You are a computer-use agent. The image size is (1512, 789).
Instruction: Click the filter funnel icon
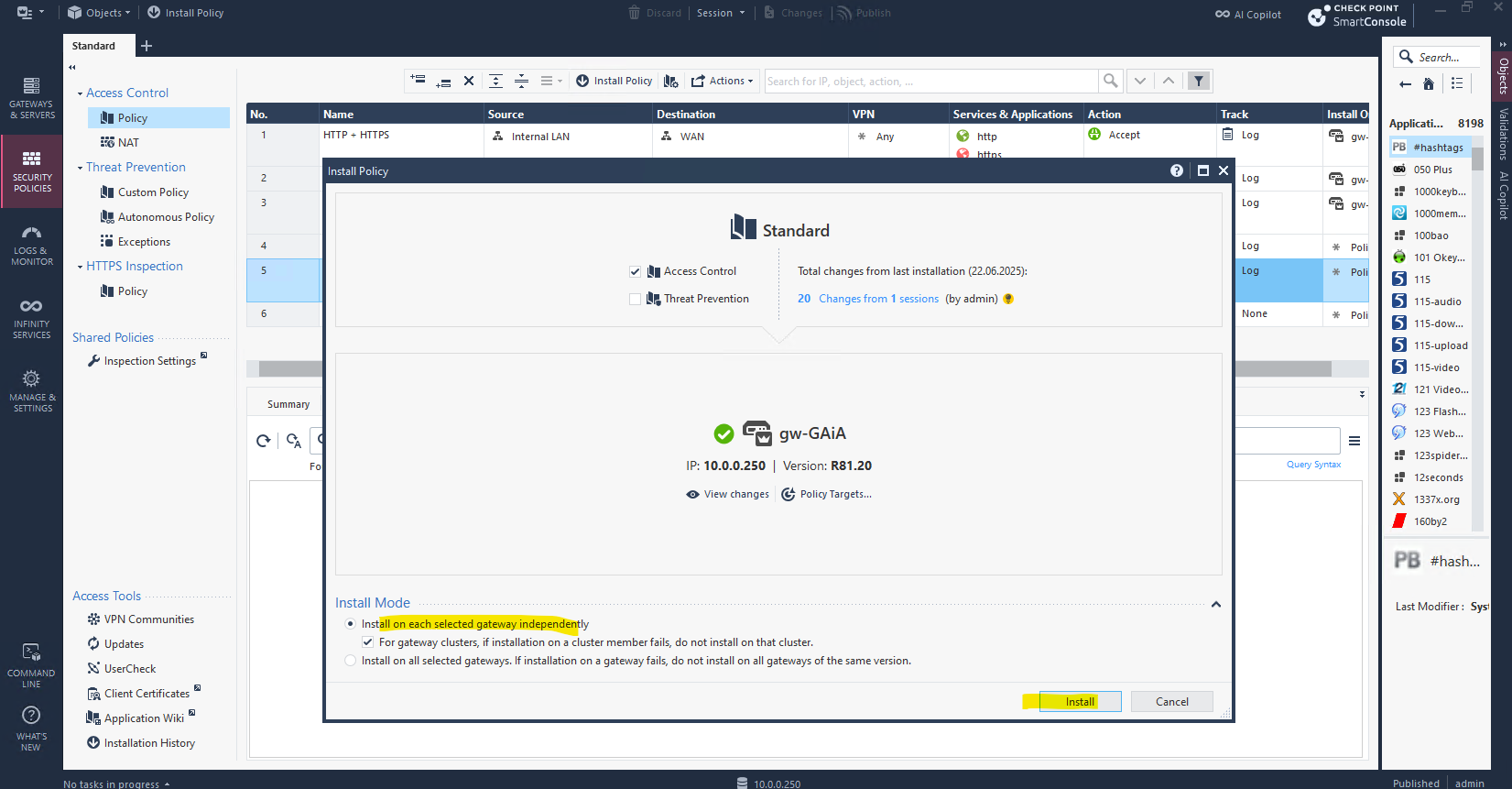(1199, 81)
